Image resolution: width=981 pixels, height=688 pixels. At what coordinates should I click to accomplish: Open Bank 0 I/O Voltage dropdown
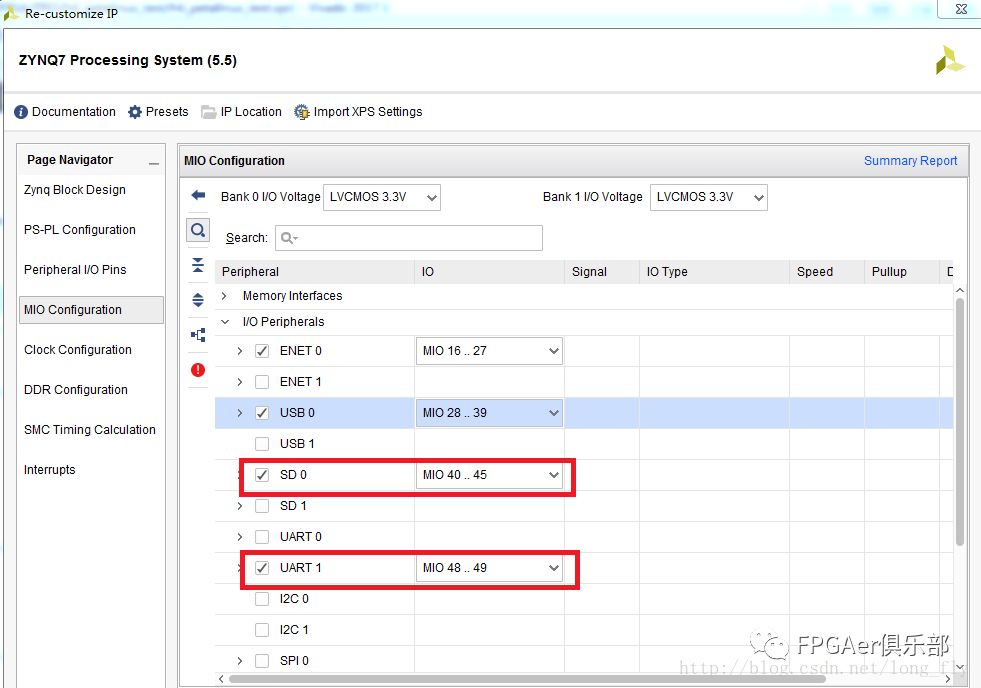point(382,197)
